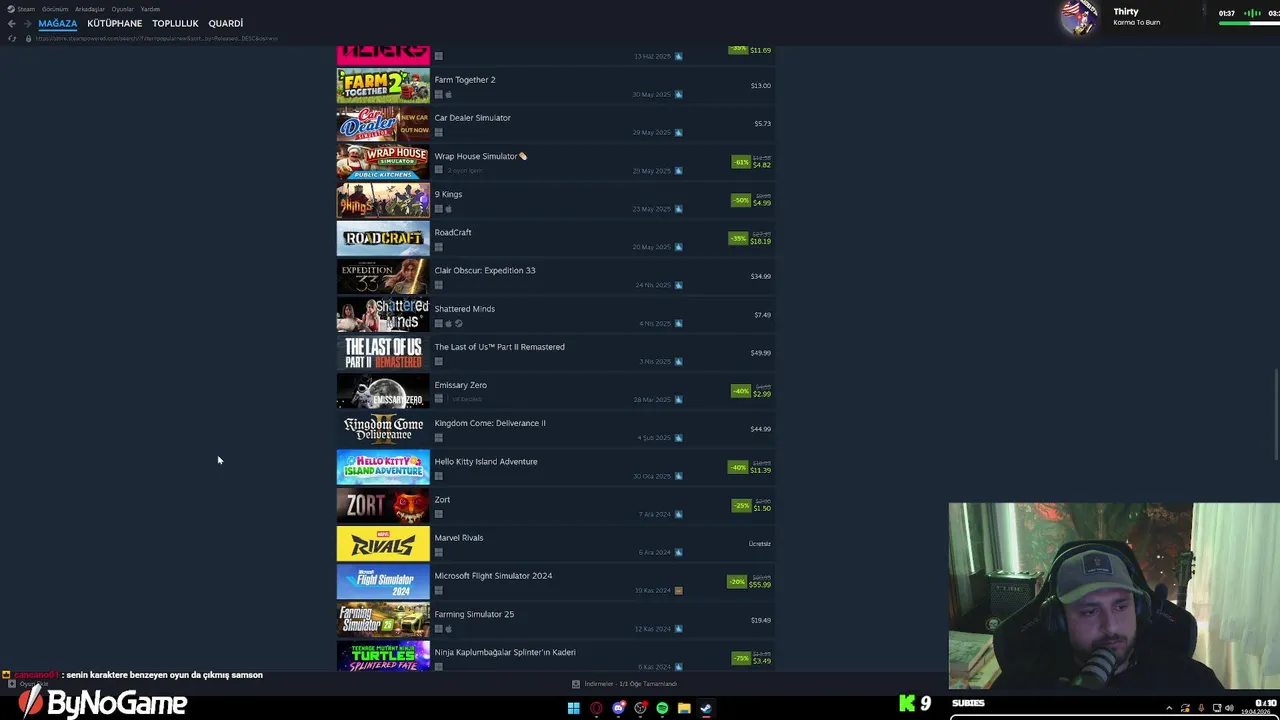Viewport: 1280px width, 720px height.
Task: Open The Last of Us Part II Remastered
Action: pyautogui.click(x=556, y=353)
